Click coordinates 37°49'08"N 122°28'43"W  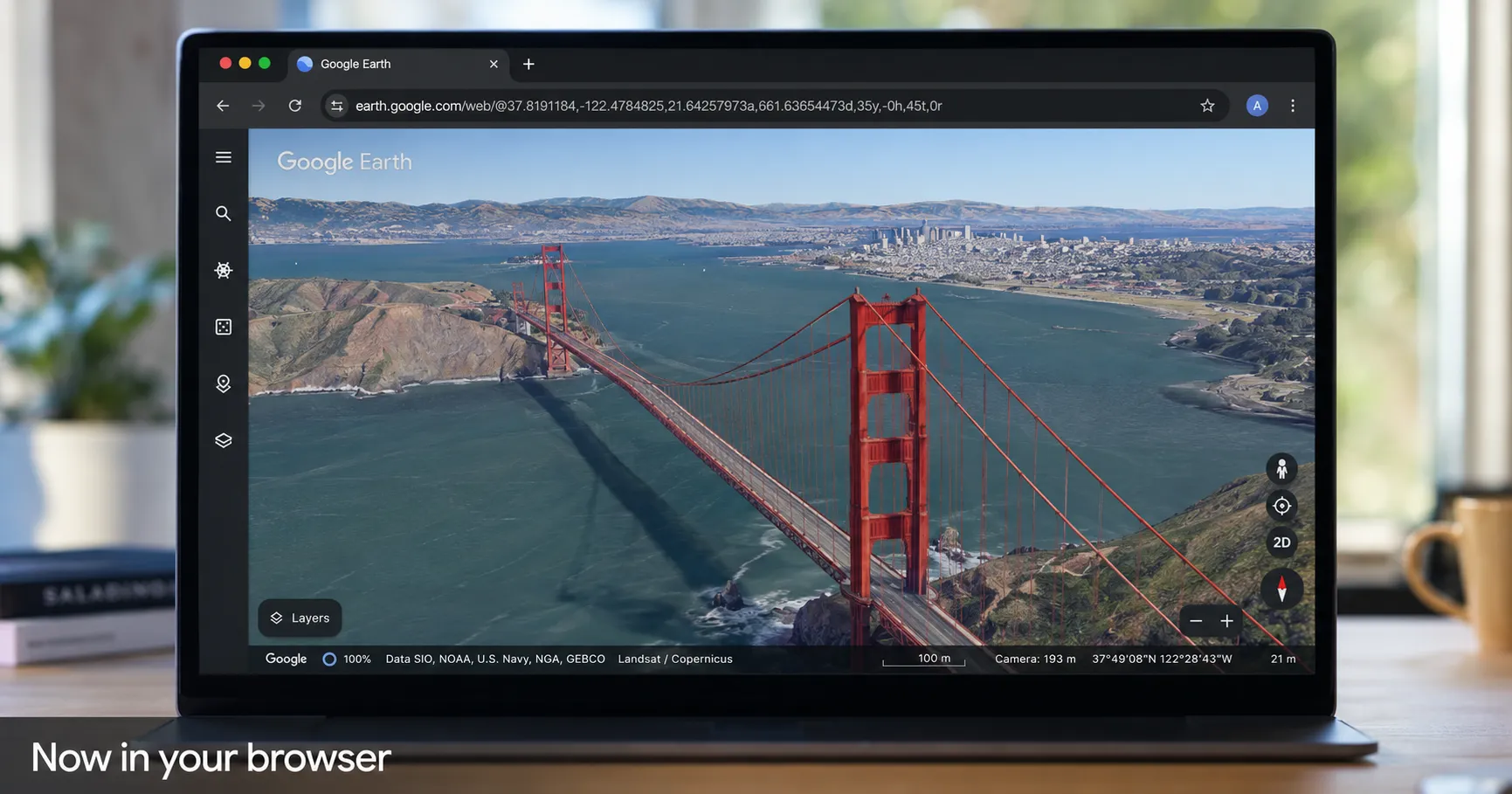pyautogui.click(x=1162, y=659)
